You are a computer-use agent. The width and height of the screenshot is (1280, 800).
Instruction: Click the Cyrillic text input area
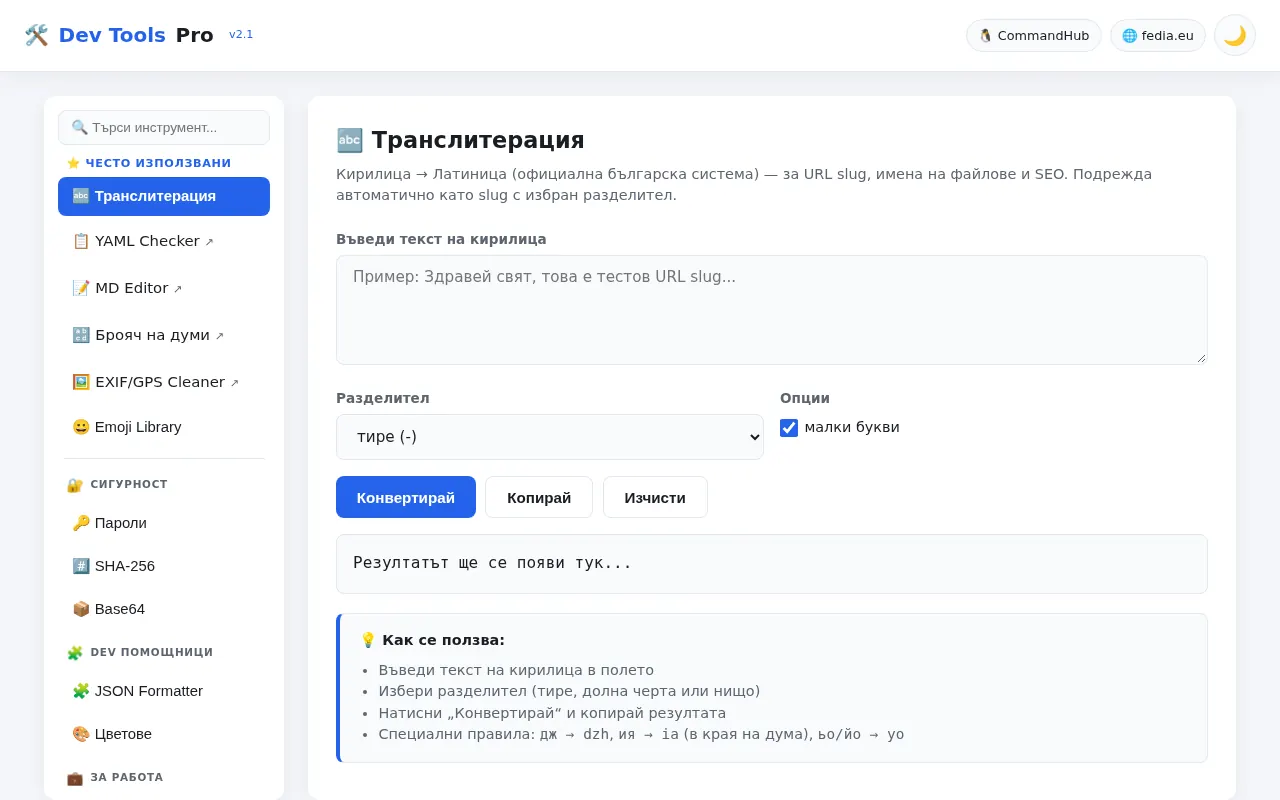(772, 310)
